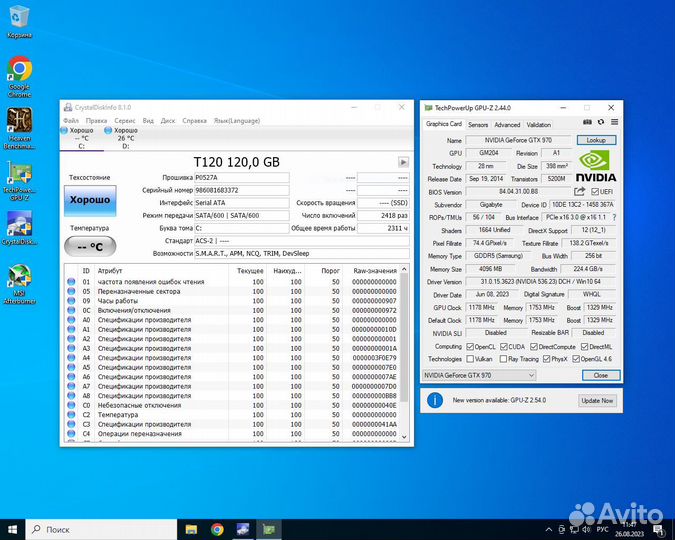The image size is (675, 540).
Task: Click the attribute list scroll-down arrow
Action: coord(404,436)
